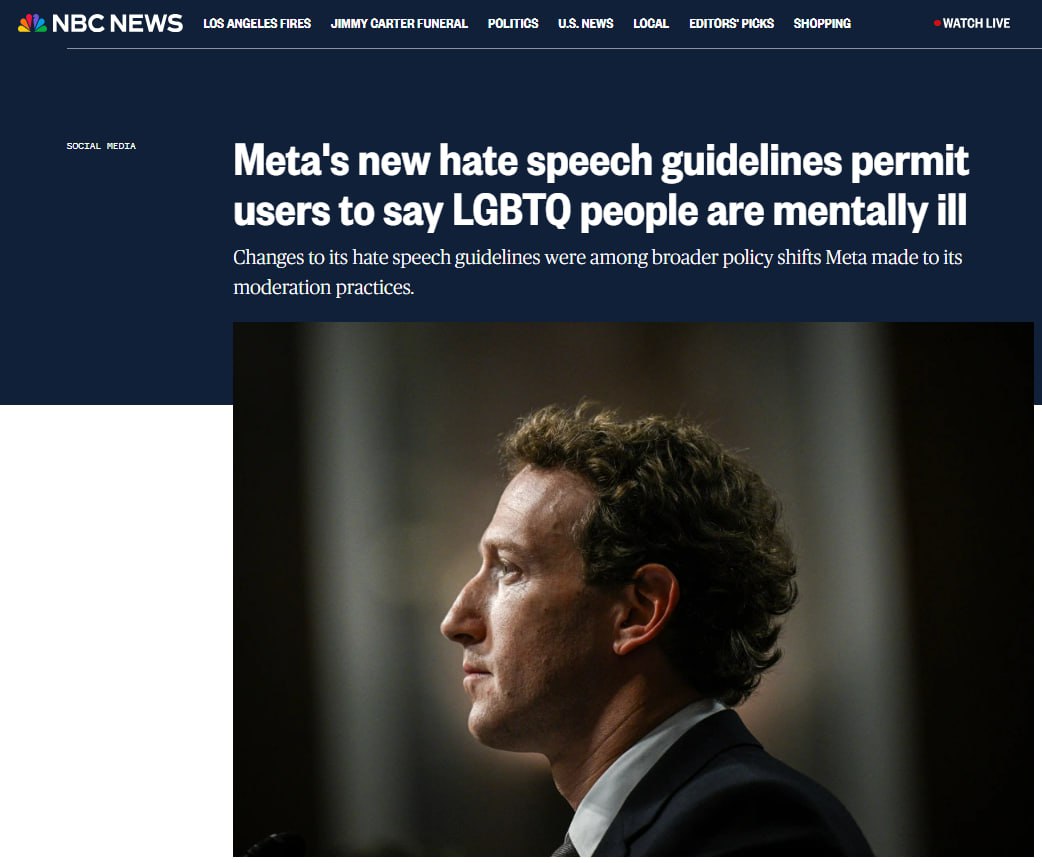Click the subheadline about broader policy shifts
The image size is (1042, 863).
(597, 272)
